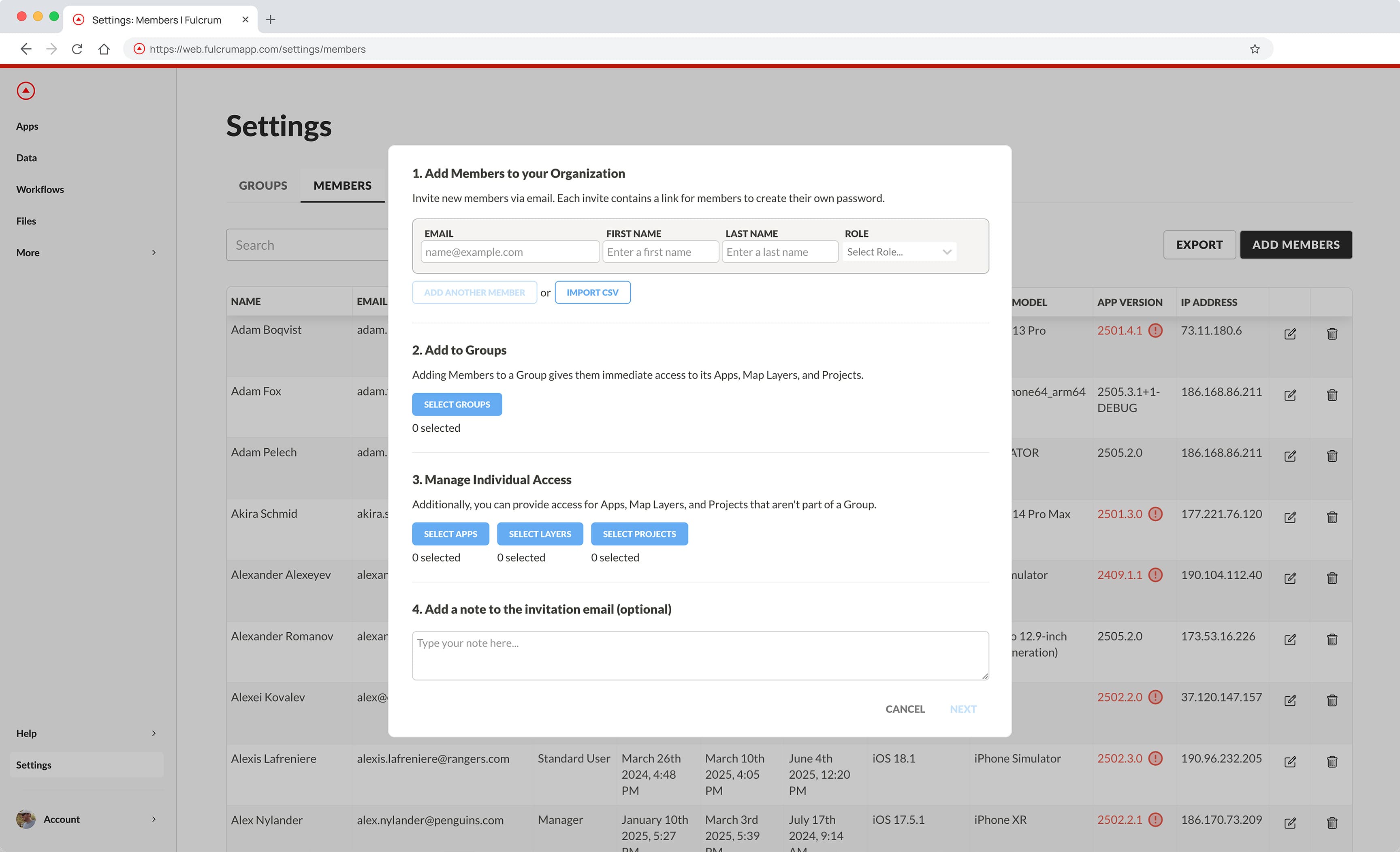
Task: Expand the More sidebar menu
Action: (86, 253)
